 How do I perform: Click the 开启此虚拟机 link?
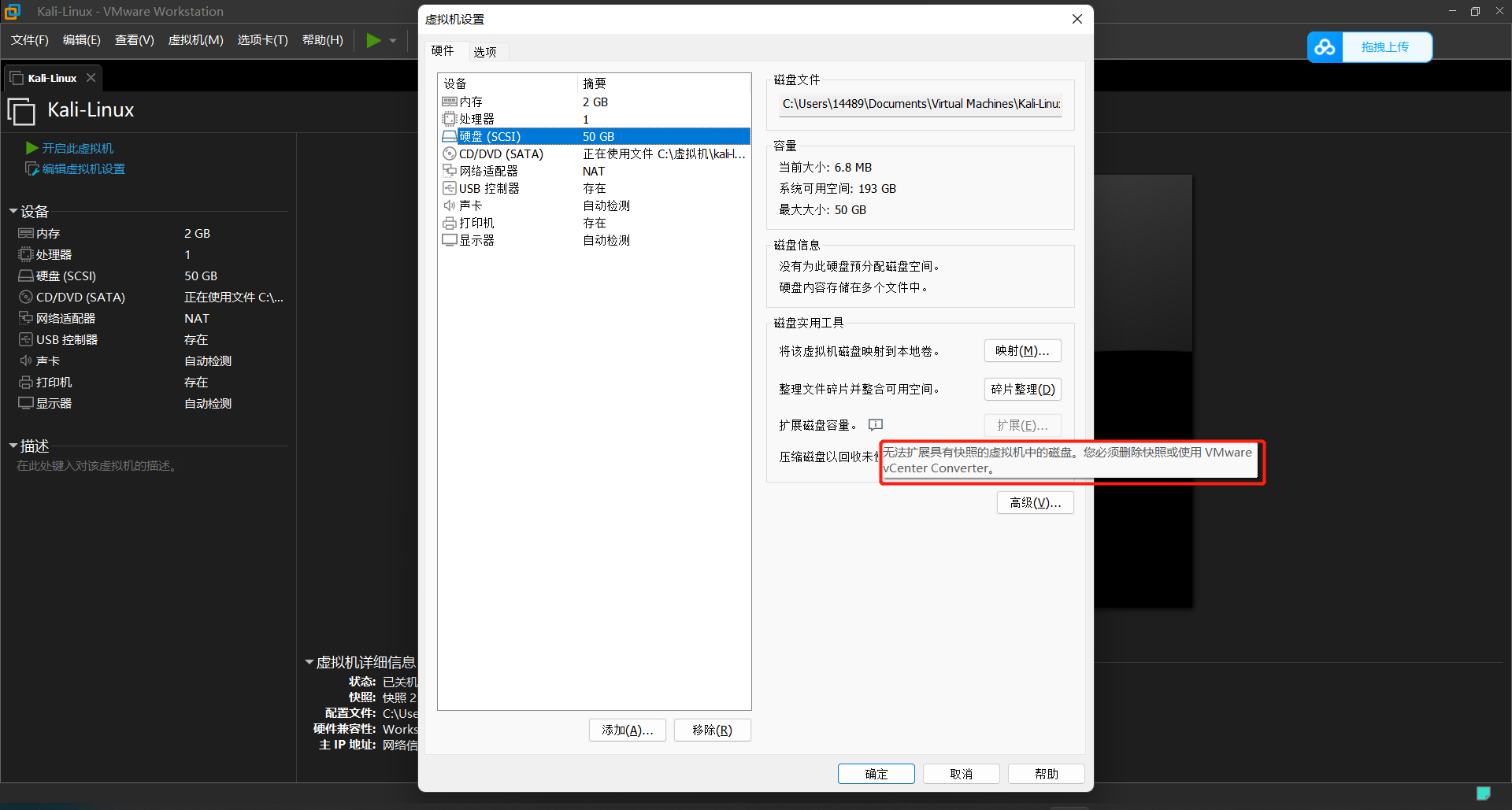[x=77, y=148]
